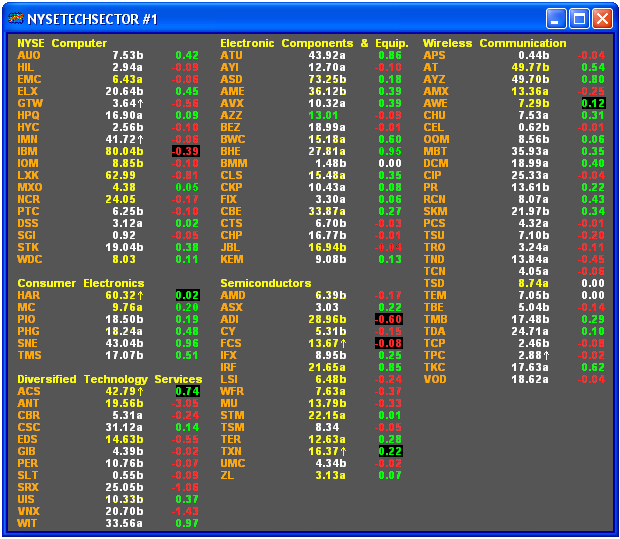Click FCS's highlighted change -0.08

389,343
